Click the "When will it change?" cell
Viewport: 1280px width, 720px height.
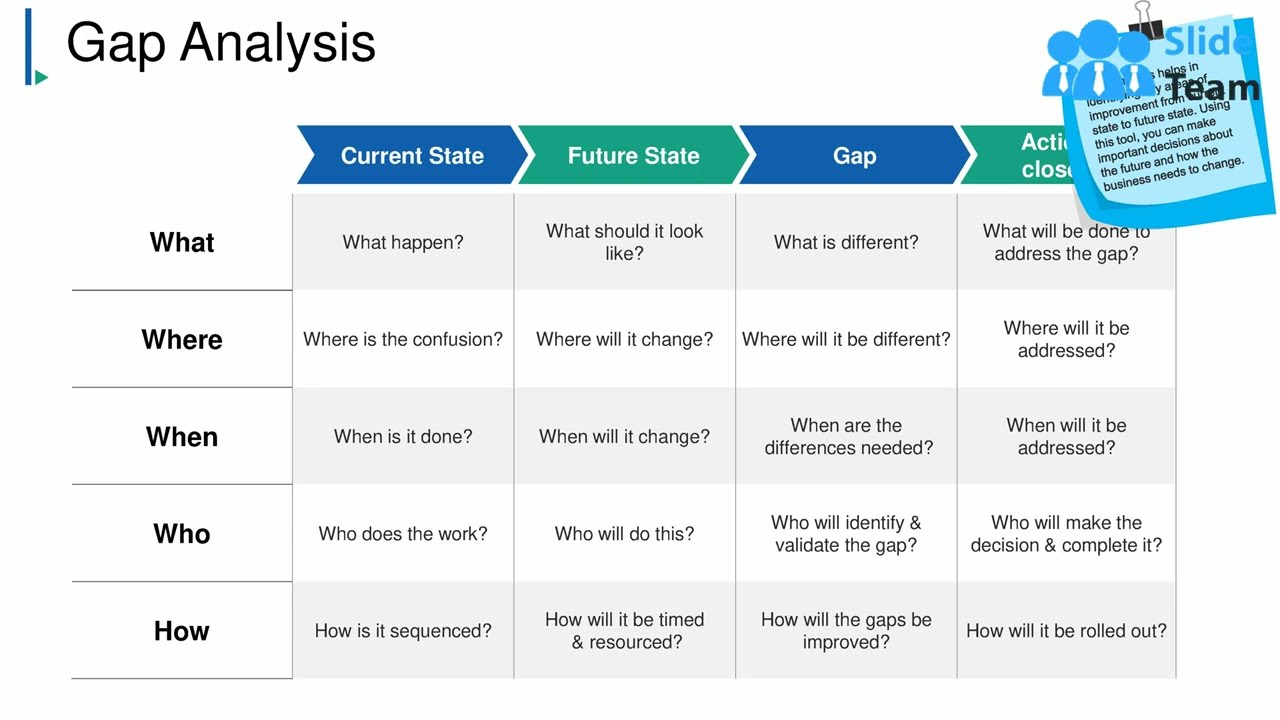click(624, 437)
